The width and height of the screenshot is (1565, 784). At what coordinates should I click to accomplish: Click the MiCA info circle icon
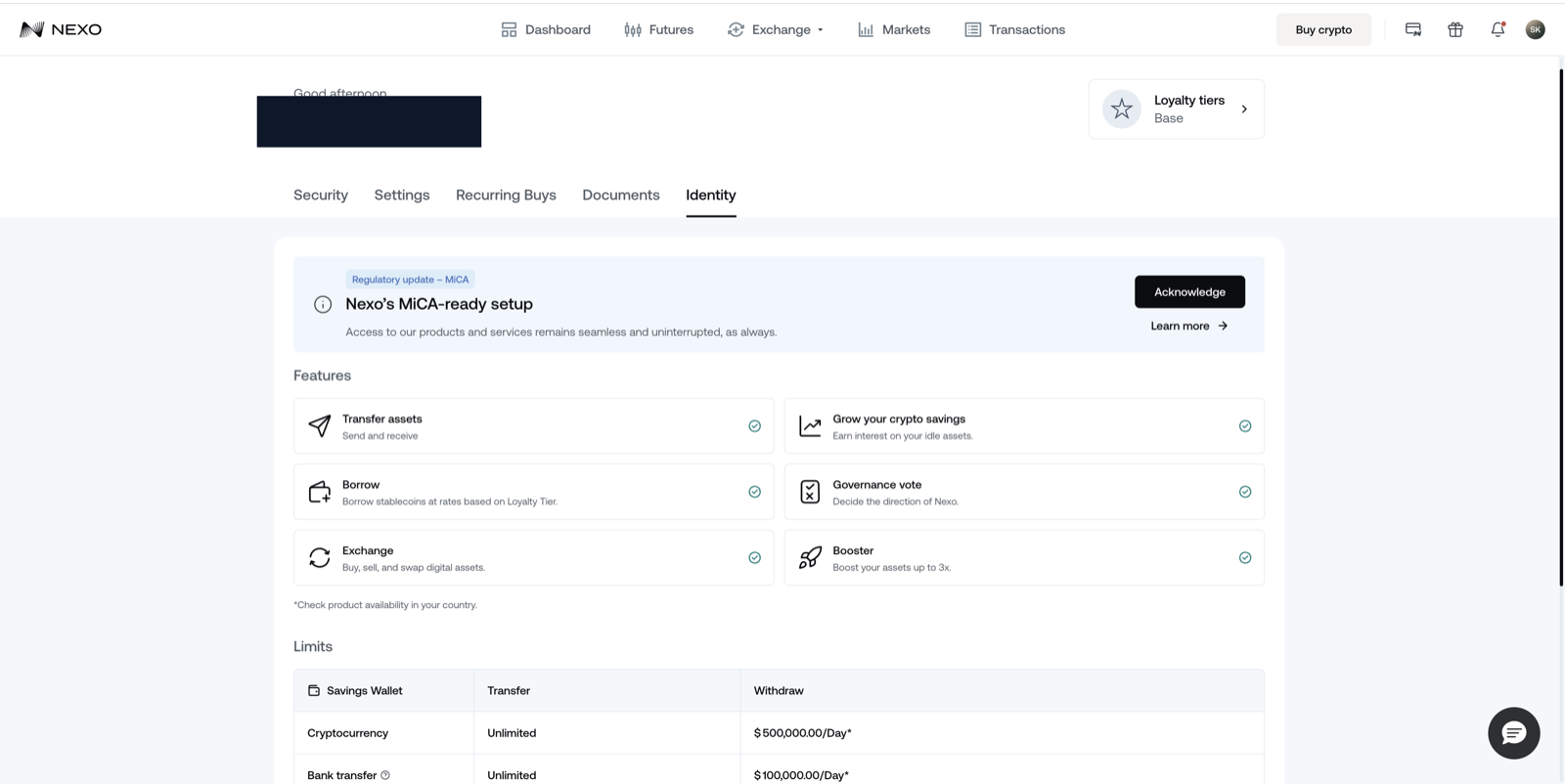tap(323, 304)
